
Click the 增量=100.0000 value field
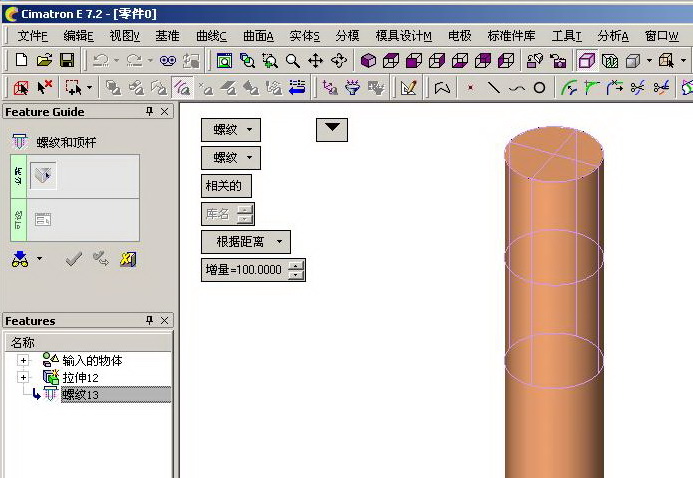244,269
